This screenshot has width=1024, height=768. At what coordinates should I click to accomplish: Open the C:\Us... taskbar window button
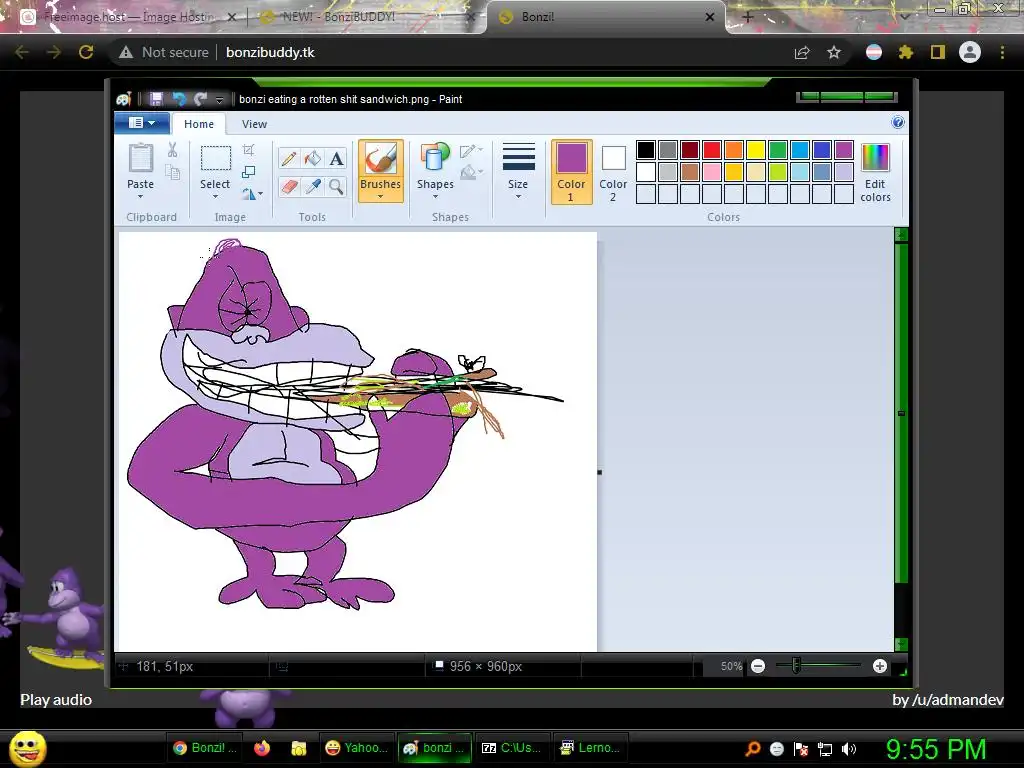[x=511, y=748]
